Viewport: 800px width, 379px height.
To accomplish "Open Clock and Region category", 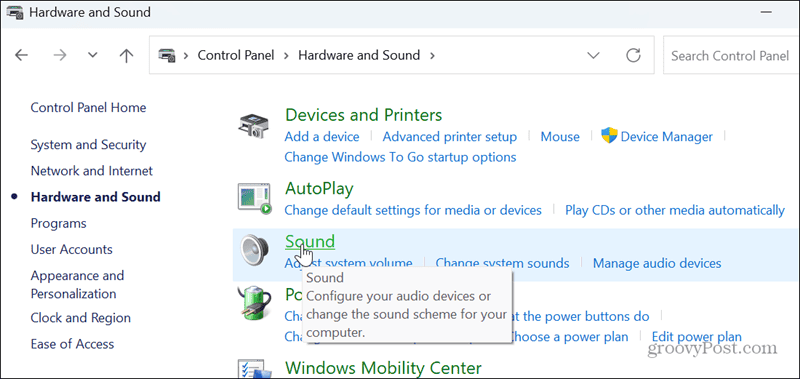I will click(x=81, y=318).
